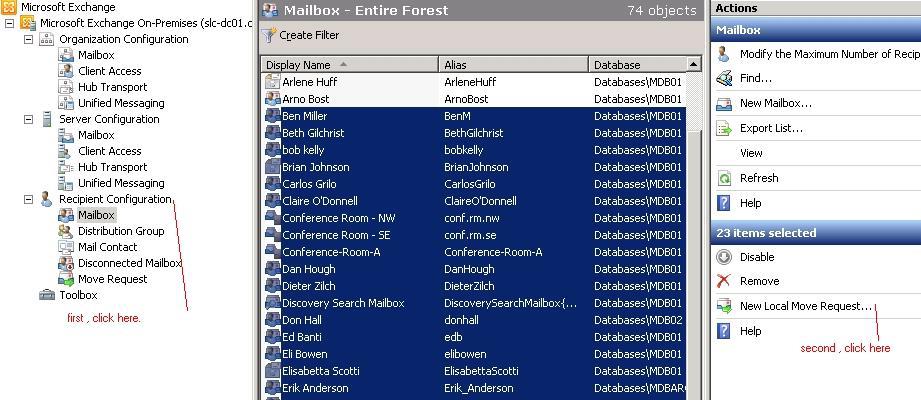Open the Find action

[756, 78]
